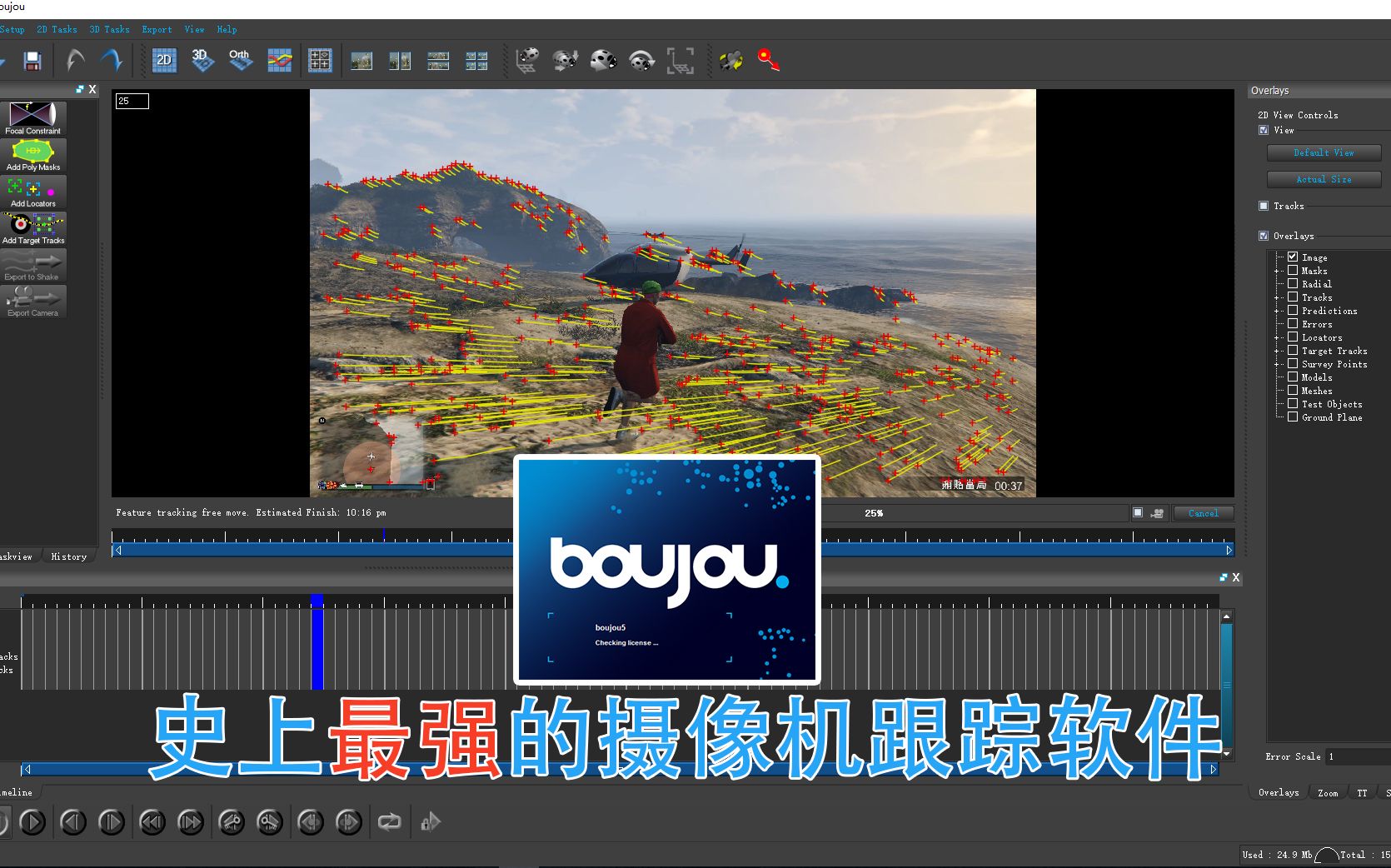Click the Play forward button
This screenshot has height=868, width=1391.
click(x=32, y=822)
